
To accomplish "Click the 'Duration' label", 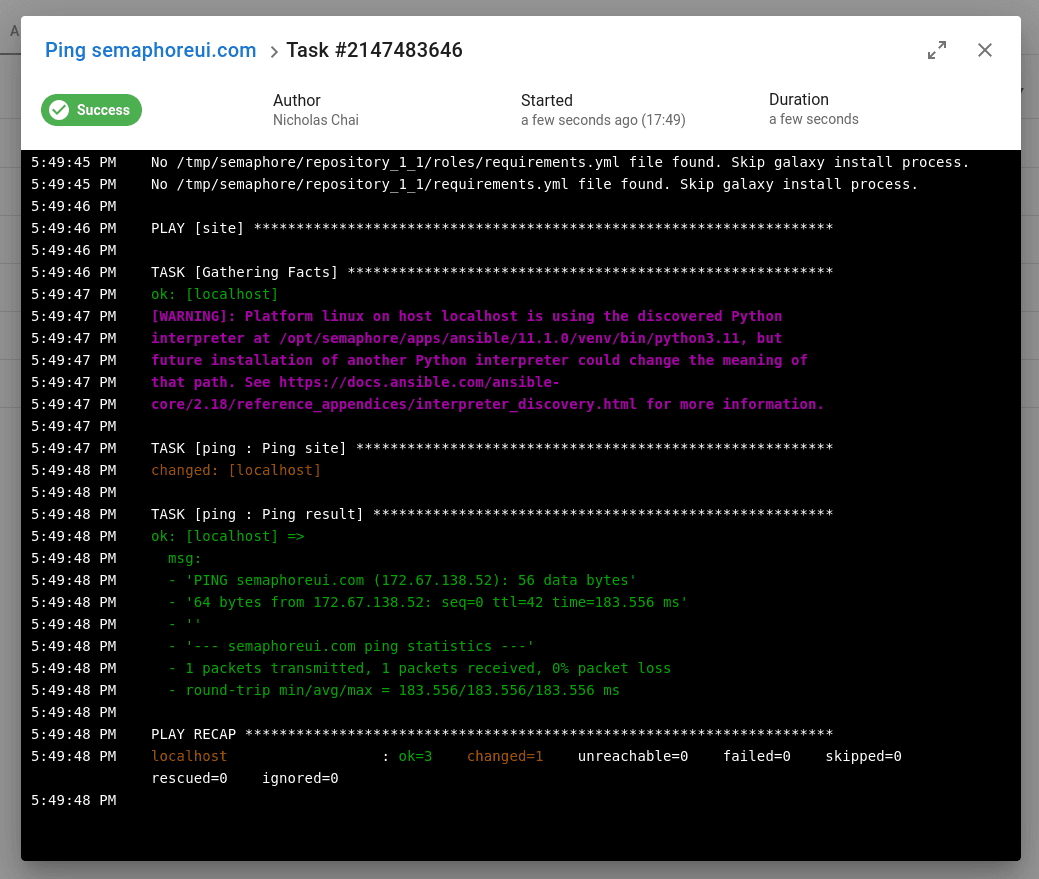I will pos(798,100).
